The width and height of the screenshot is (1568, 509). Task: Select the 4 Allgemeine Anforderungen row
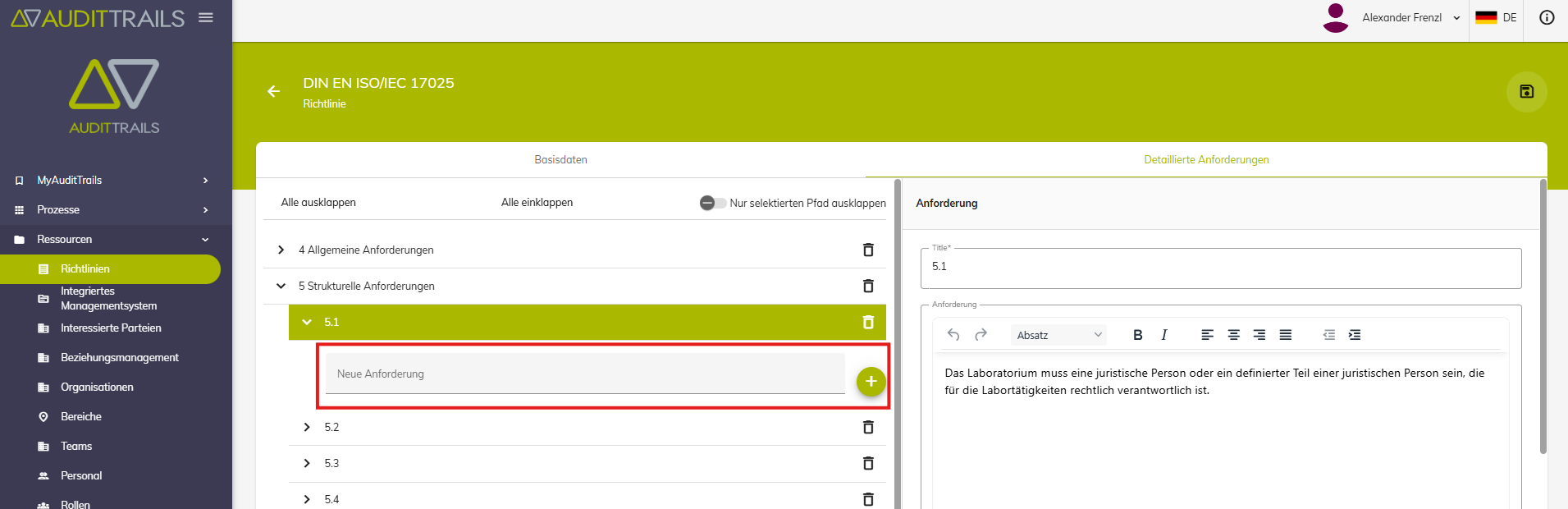(x=574, y=250)
